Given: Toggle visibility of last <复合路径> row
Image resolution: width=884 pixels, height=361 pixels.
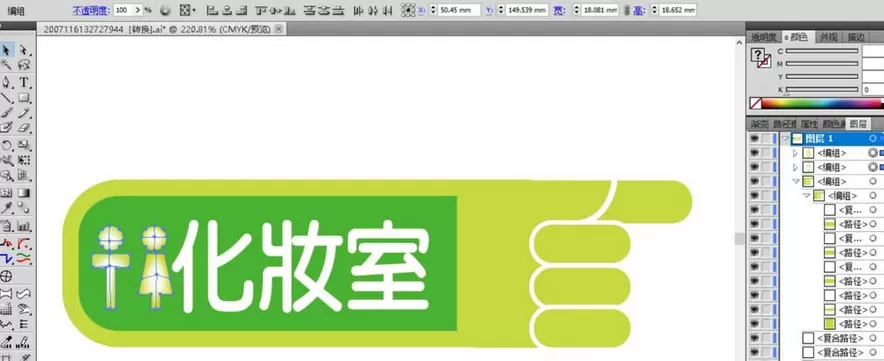Looking at the screenshot, I should pos(754,353).
